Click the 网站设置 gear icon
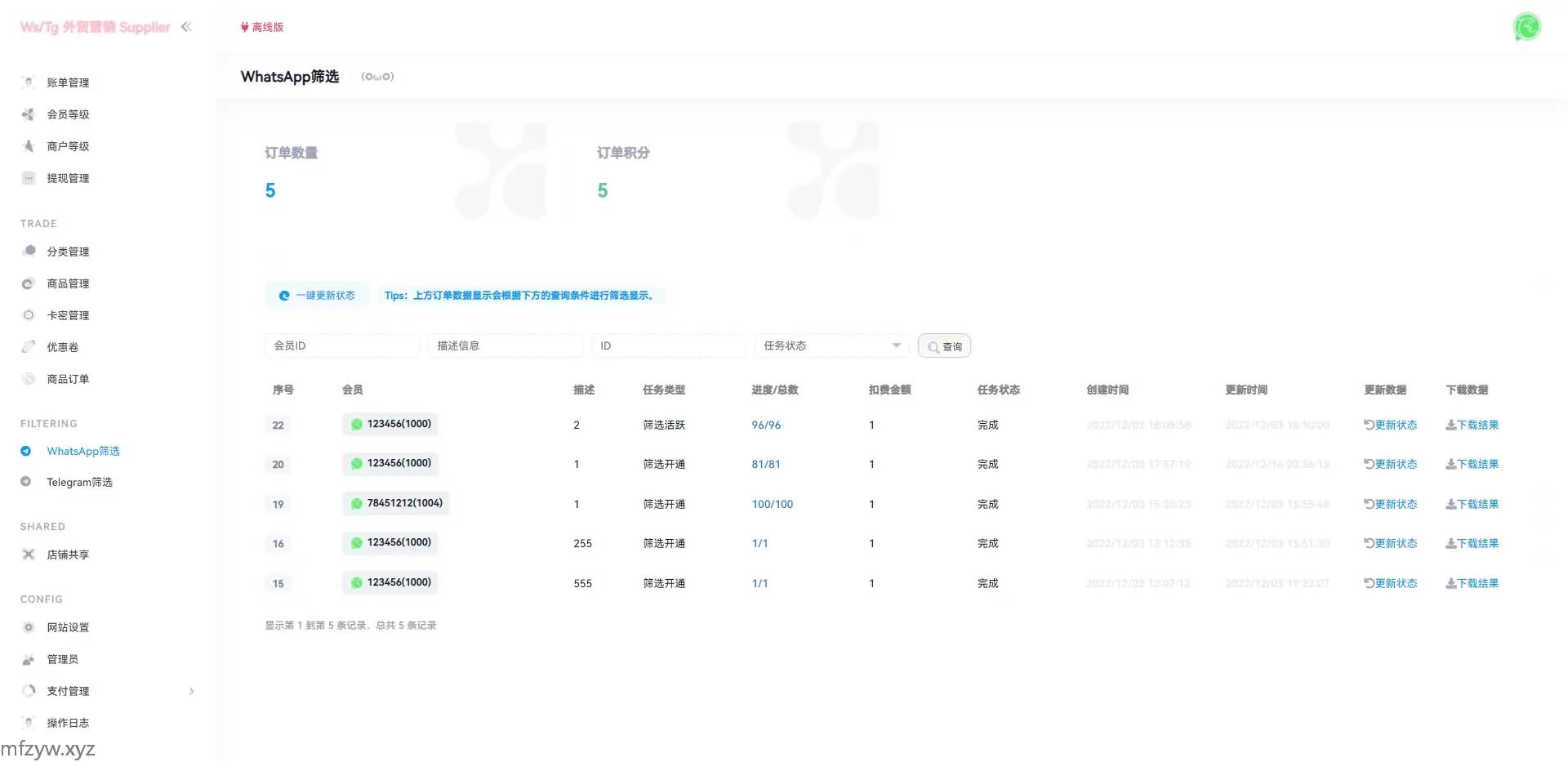 (29, 627)
